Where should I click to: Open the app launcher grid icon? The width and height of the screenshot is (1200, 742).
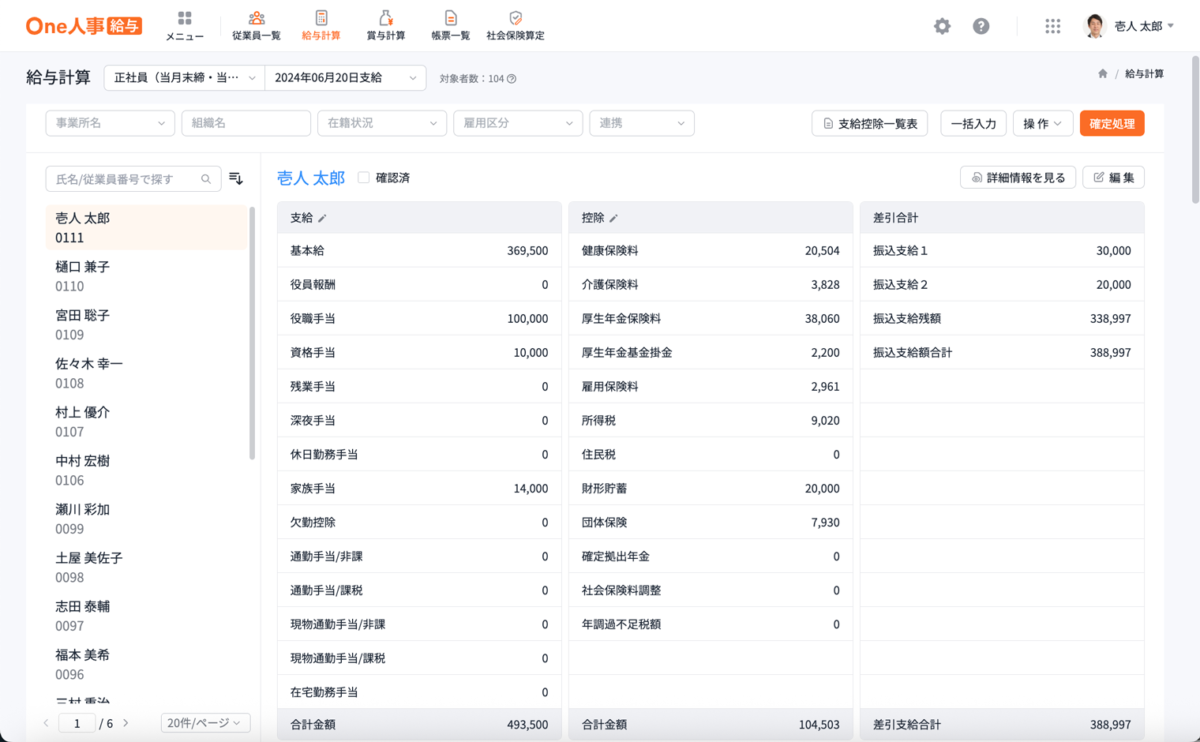pyautogui.click(x=1052, y=26)
